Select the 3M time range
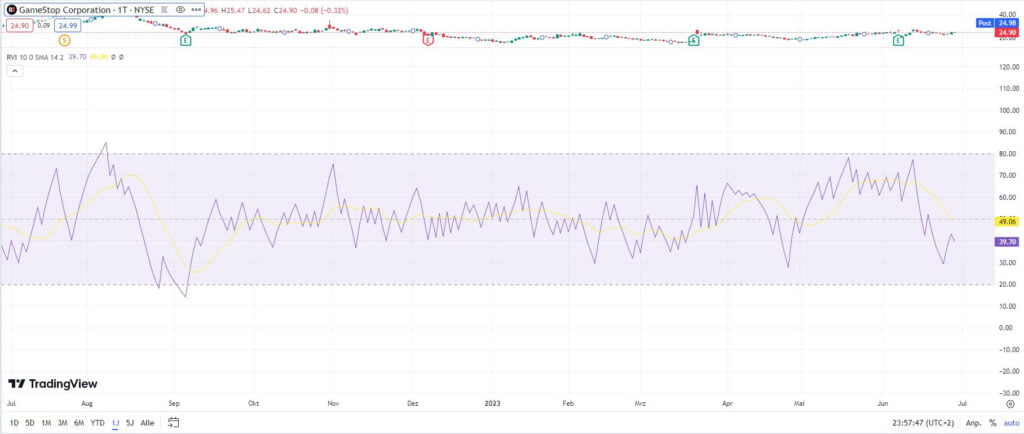This screenshot has width=1024, height=434. click(63, 423)
